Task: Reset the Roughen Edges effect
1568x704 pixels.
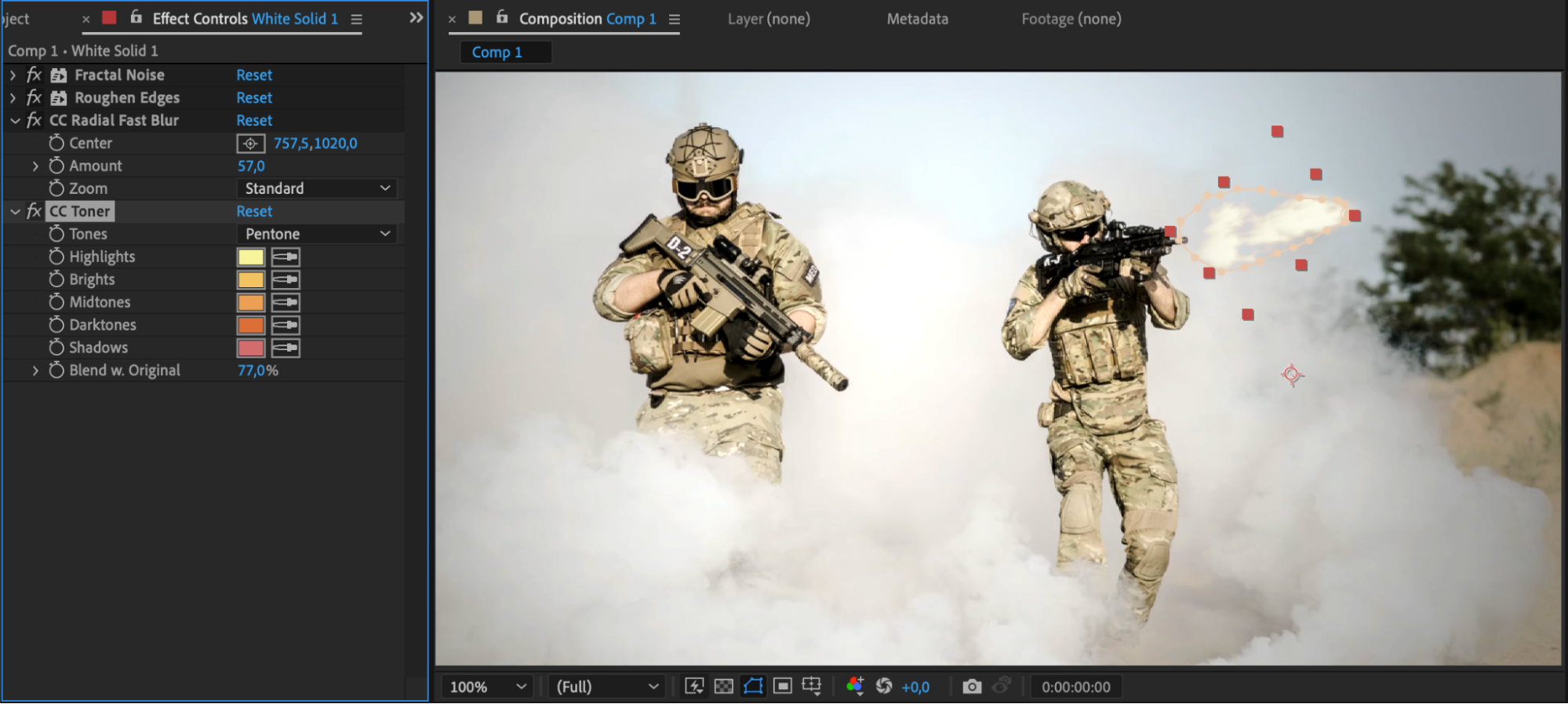Action: [254, 98]
